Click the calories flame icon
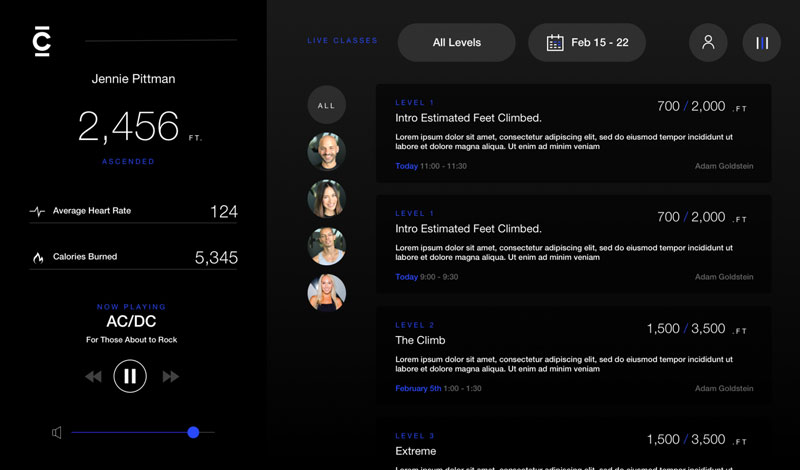This screenshot has height=470, width=800. click(38, 258)
